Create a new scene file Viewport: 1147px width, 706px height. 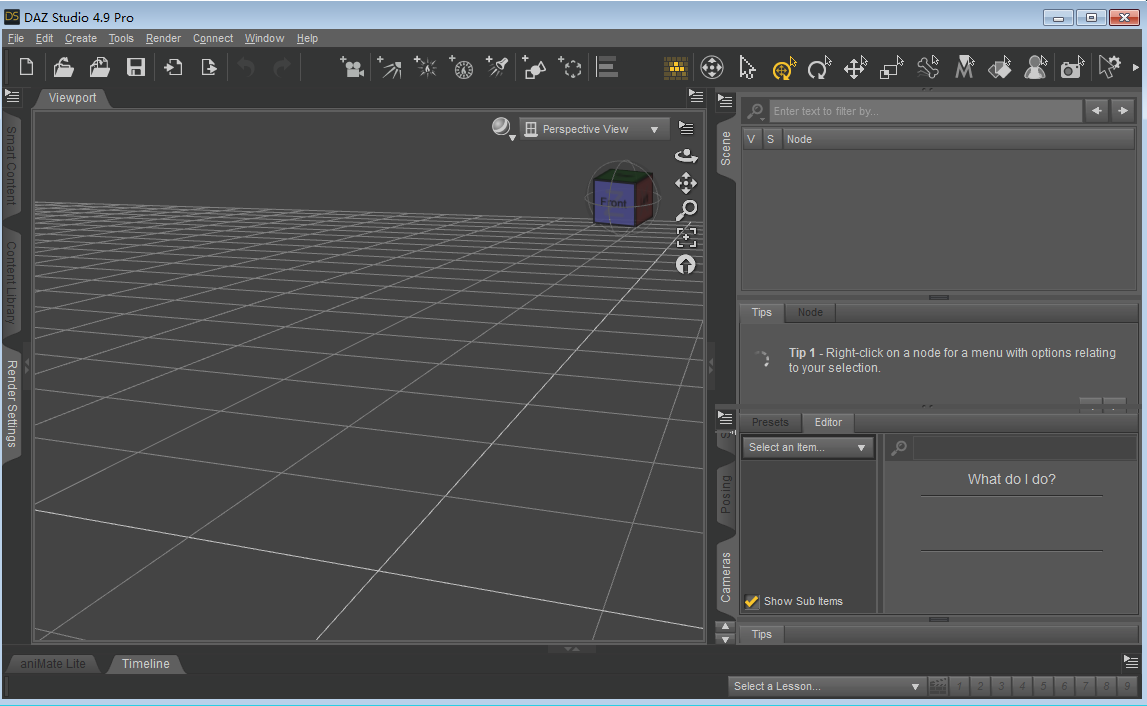click(26, 67)
